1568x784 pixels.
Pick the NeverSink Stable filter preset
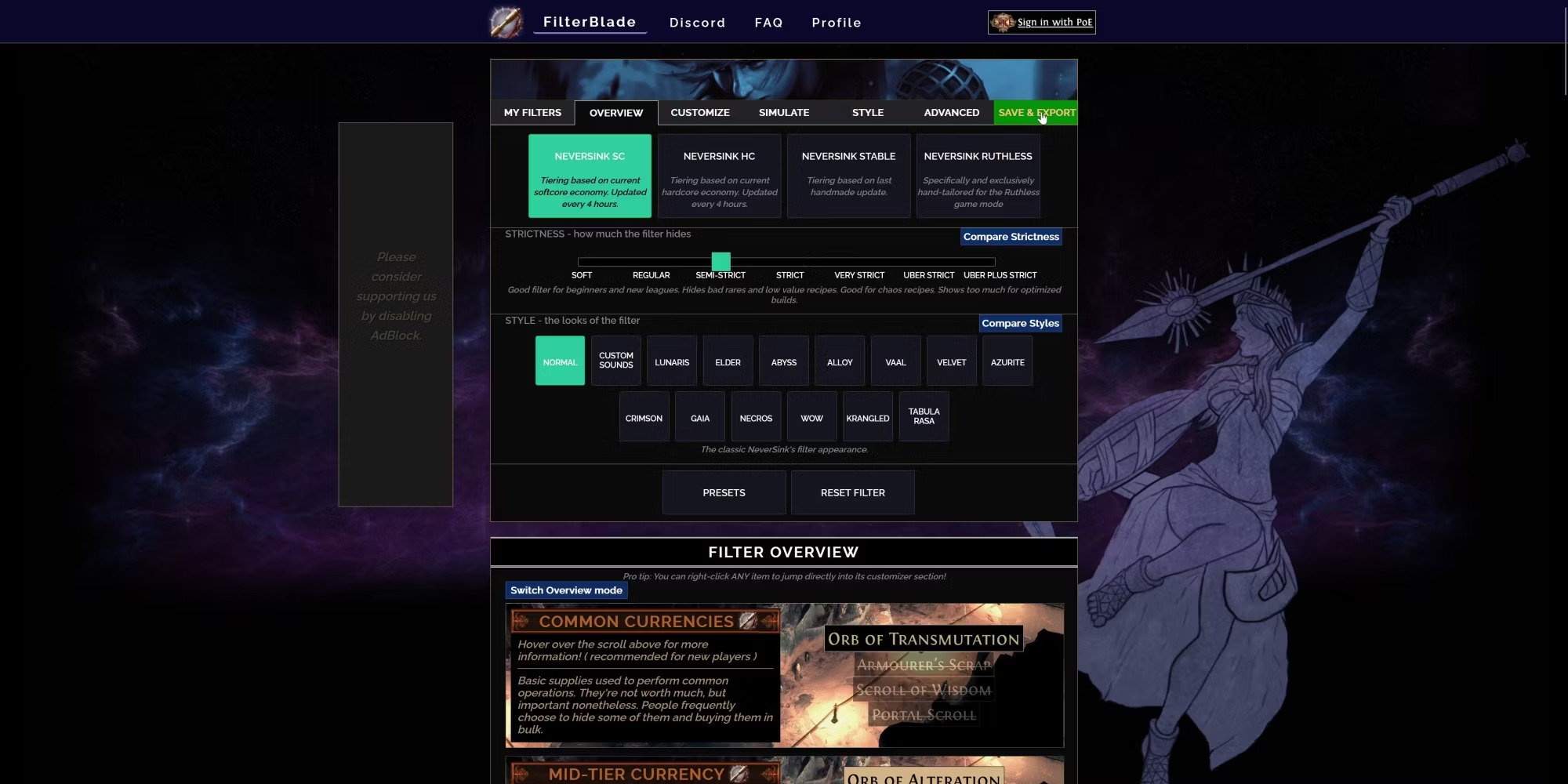848,176
